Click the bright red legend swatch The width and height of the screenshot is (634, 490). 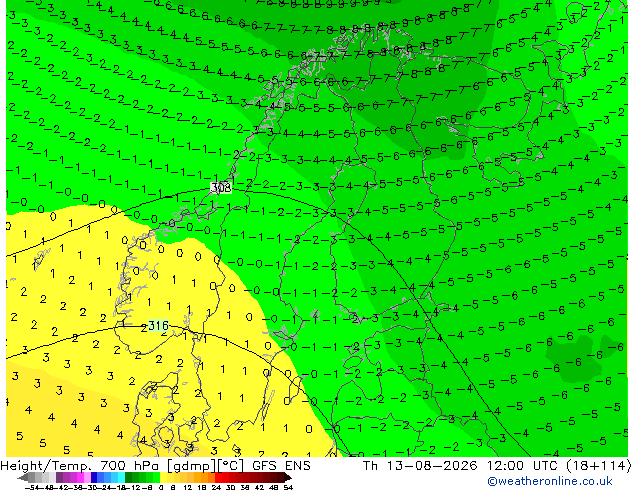point(218,477)
